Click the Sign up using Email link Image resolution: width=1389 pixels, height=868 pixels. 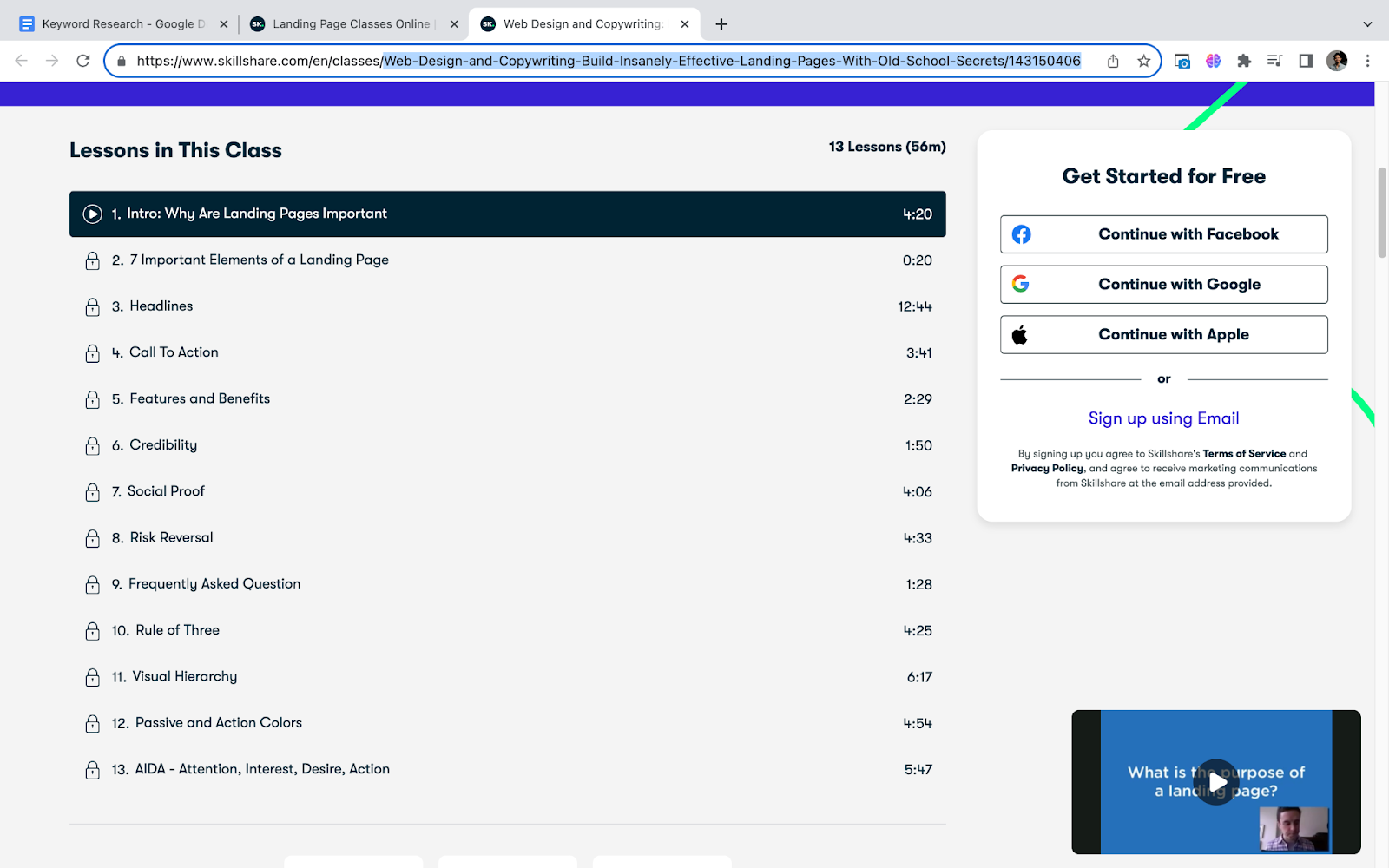click(x=1164, y=418)
